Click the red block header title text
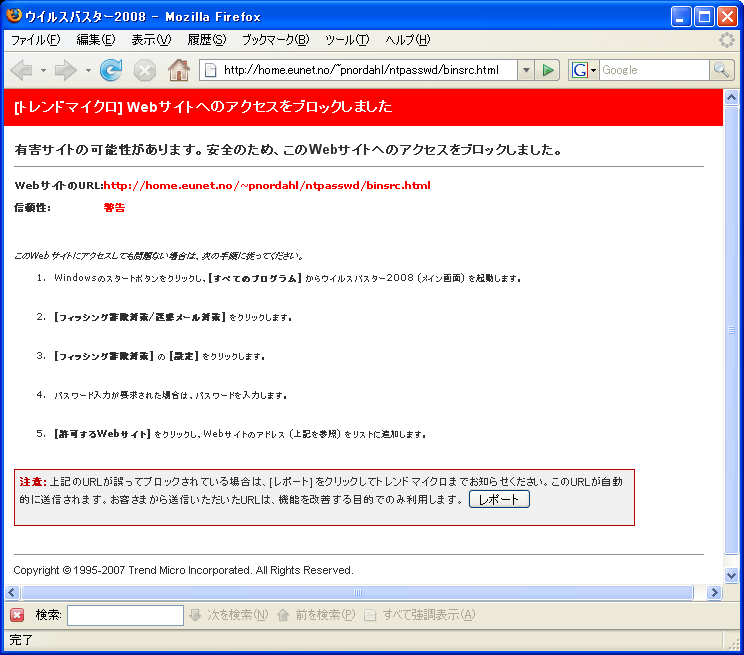The height and width of the screenshot is (655, 744). [x=203, y=107]
